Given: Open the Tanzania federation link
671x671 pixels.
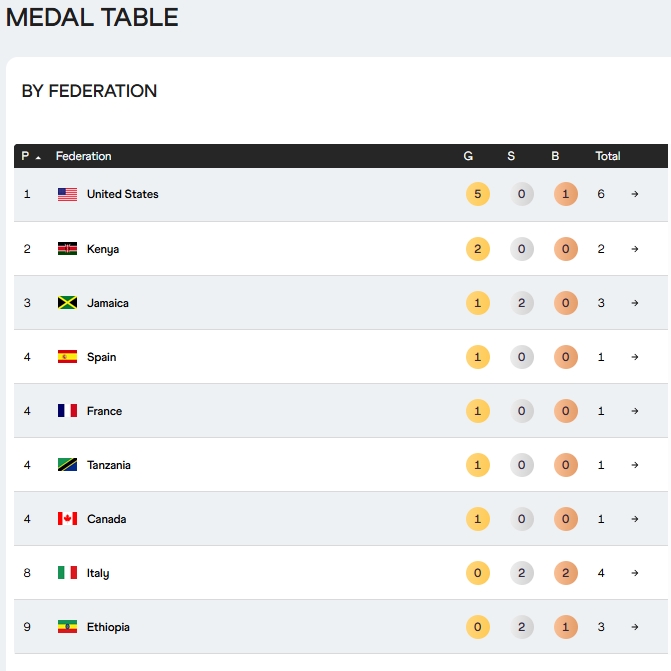Looking at the screenshot, I should (x=109, y=465).
